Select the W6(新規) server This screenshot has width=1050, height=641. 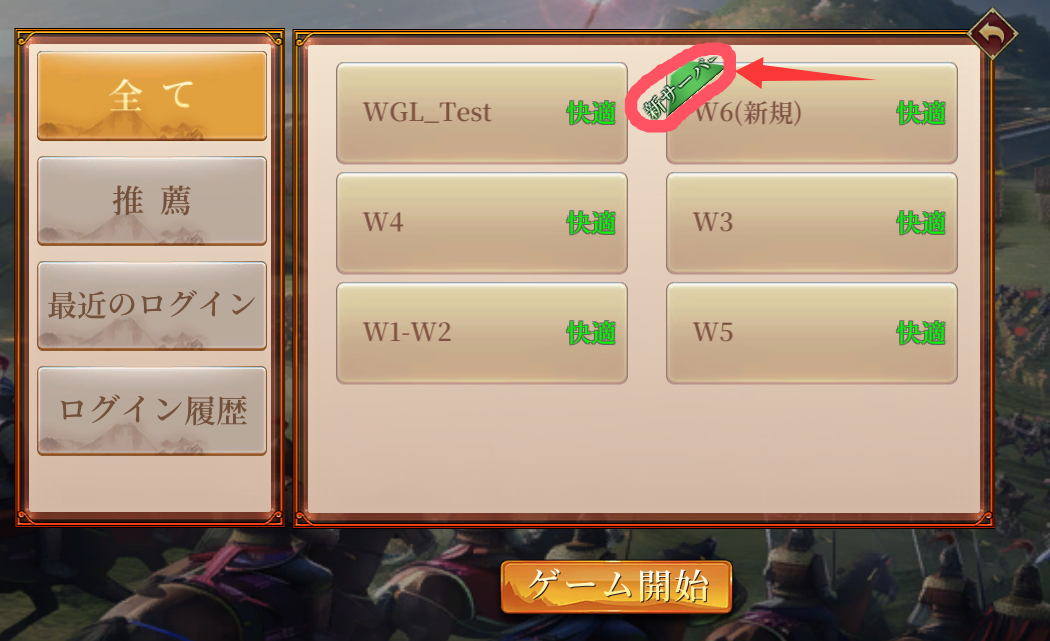(x=812, y=113)
